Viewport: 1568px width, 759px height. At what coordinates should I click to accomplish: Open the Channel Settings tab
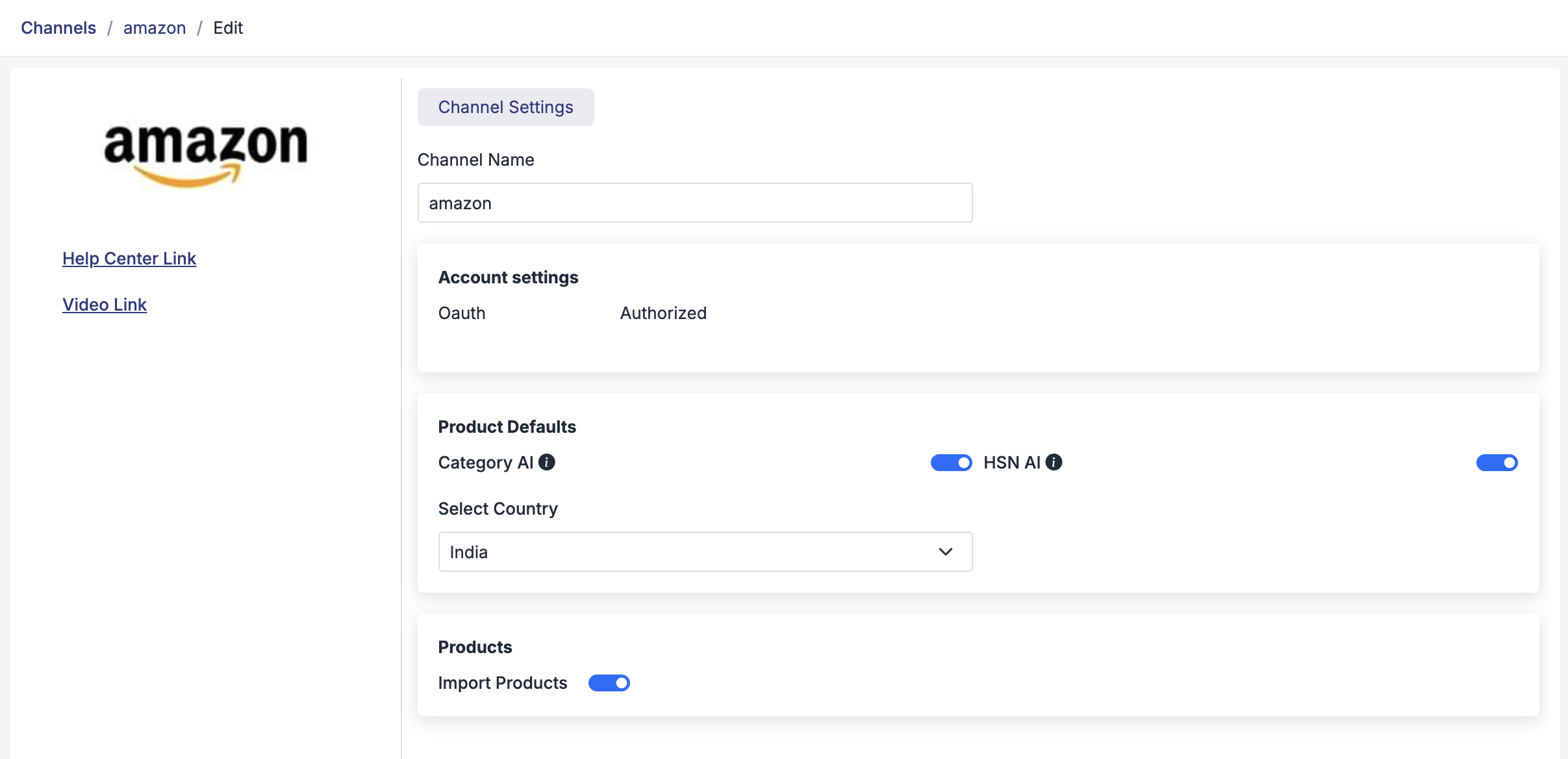click(505, 107)
